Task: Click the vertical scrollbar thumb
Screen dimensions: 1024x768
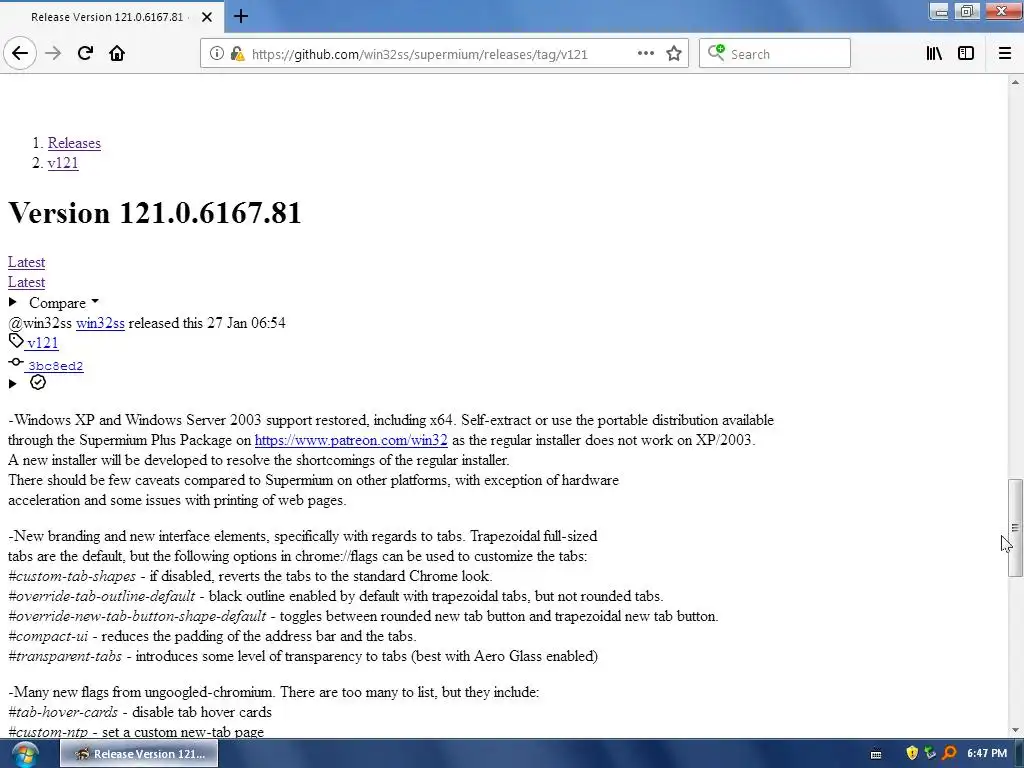Action: click(x=1015, y=528)
